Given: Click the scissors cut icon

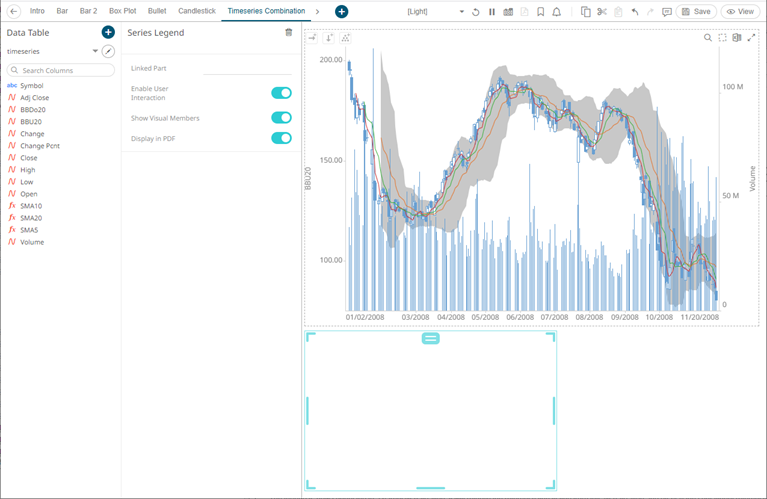Looking at the screenshot, I should pos(601,12).
